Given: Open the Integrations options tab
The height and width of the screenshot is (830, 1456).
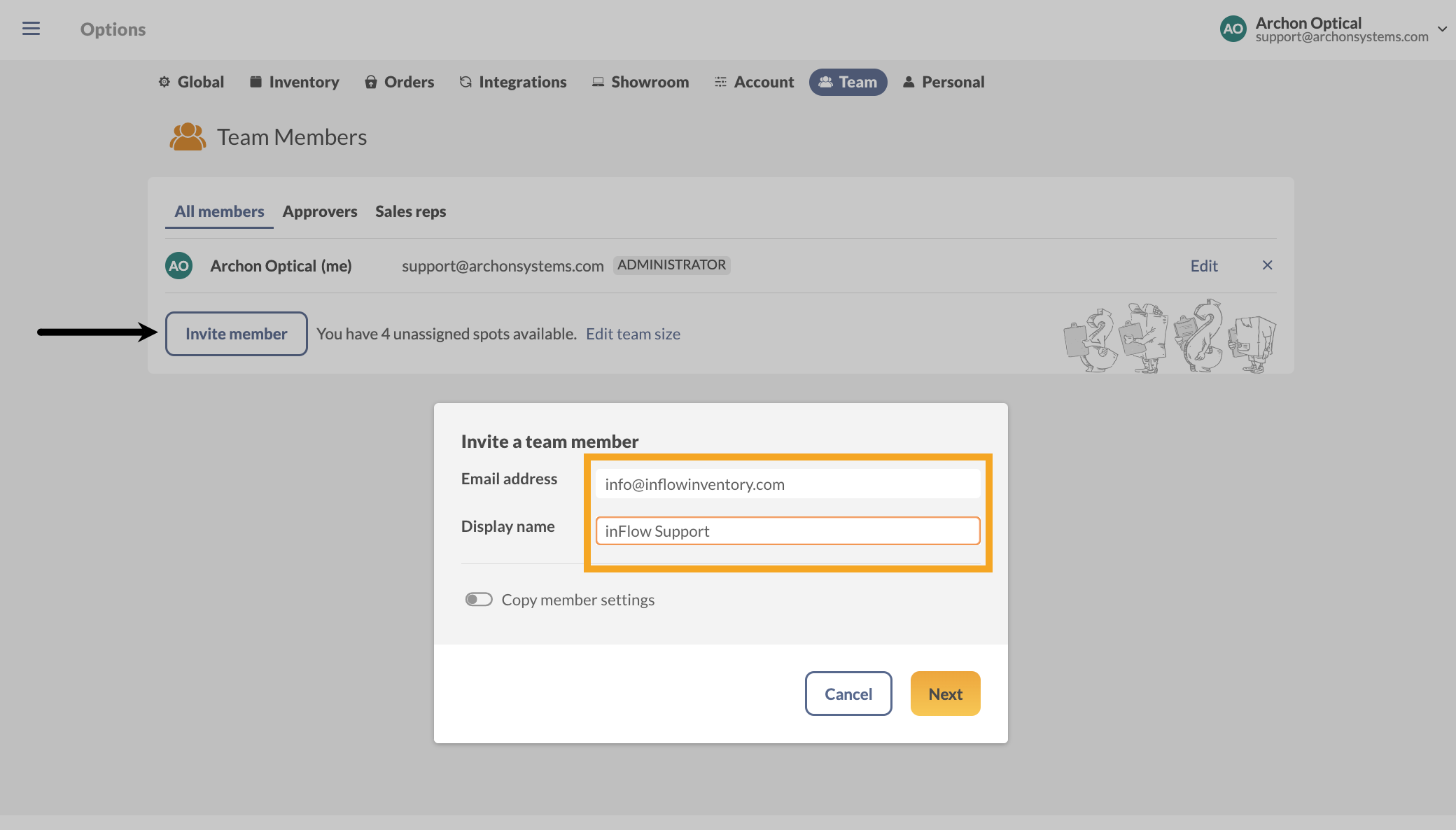Looking at the screenshot, I should [512, 82].
